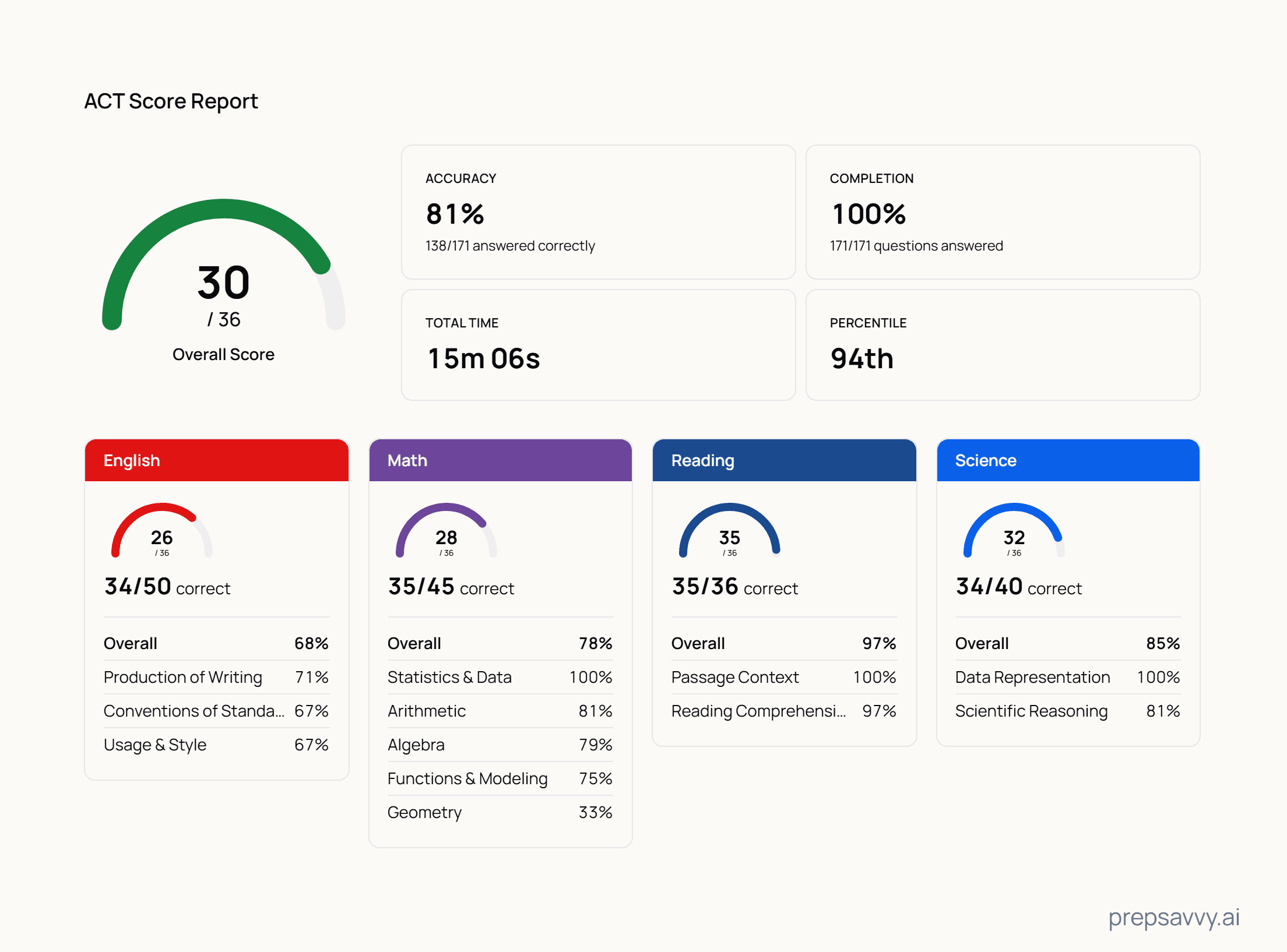Open the Total Time 15m 06s card
This screenshot has height=952, width=1287.
pyautogui.click(x=599, y=345)
